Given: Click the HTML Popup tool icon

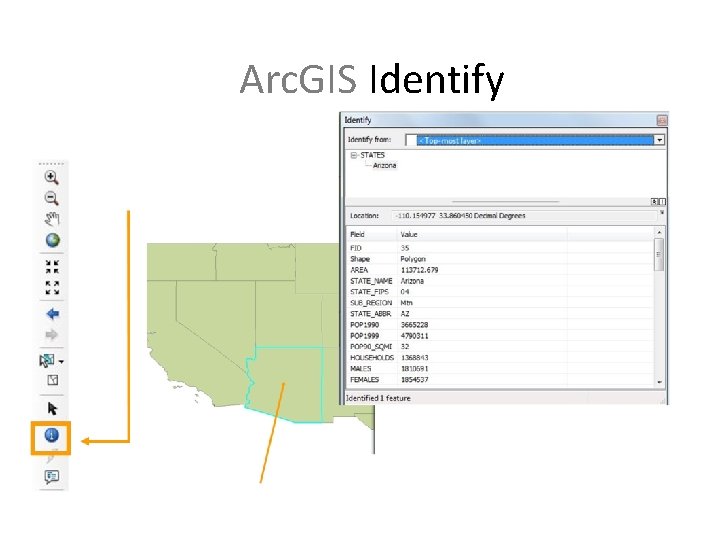Looking at the screenshot, I should [52, 477].
